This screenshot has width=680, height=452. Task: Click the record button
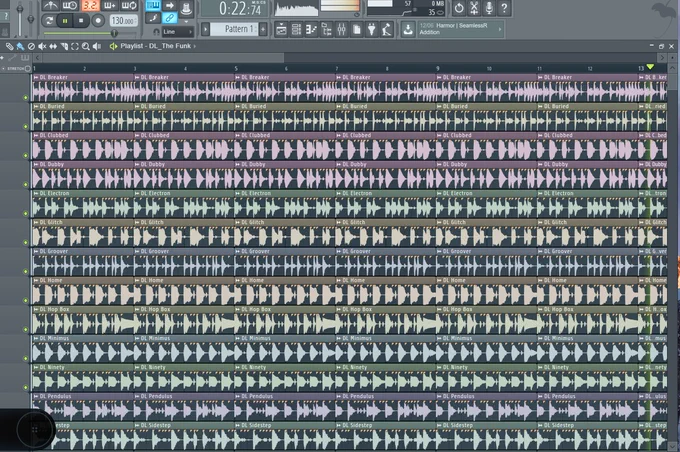point(98,20)
